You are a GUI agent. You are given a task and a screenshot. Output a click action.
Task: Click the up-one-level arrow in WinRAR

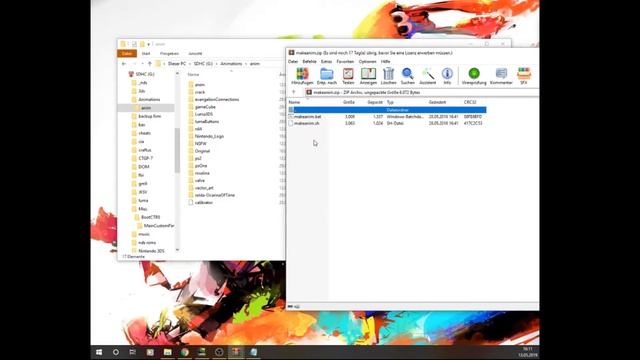coord(293,92)
